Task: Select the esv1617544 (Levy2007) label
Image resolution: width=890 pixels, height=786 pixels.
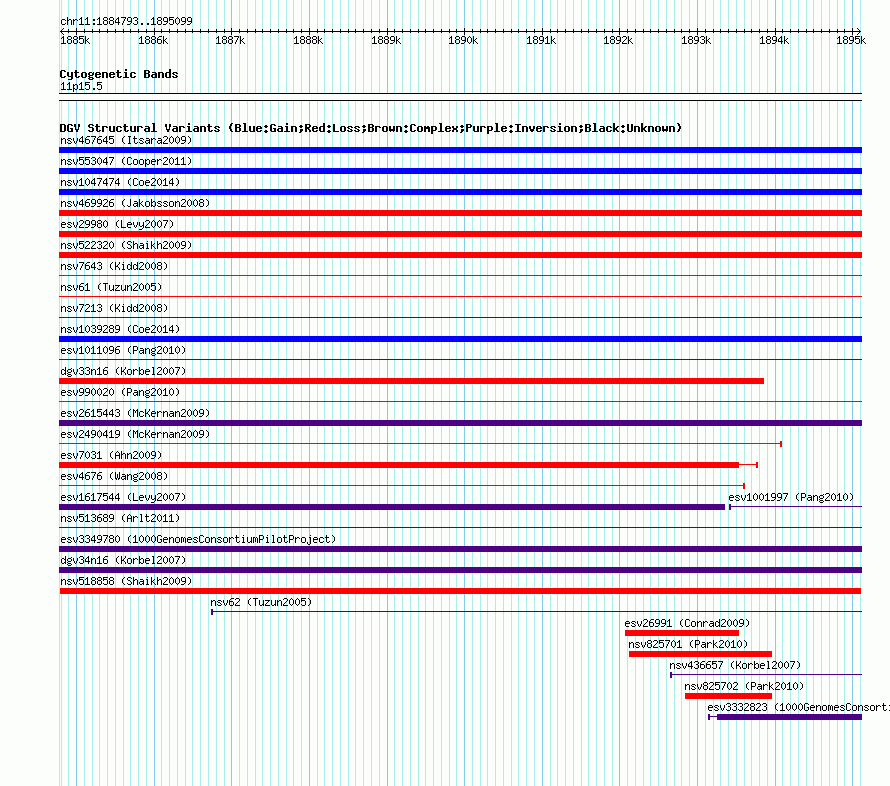Action: pyautogui.click(x=123, y=497)
